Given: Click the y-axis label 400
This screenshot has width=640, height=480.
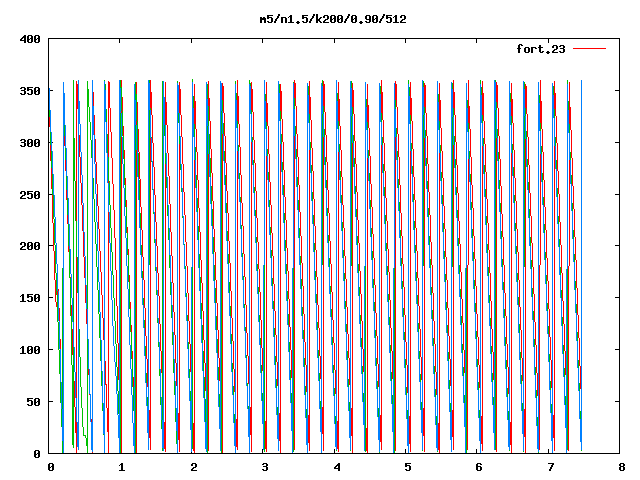Looking at the screenshot, I should point(30,39).
